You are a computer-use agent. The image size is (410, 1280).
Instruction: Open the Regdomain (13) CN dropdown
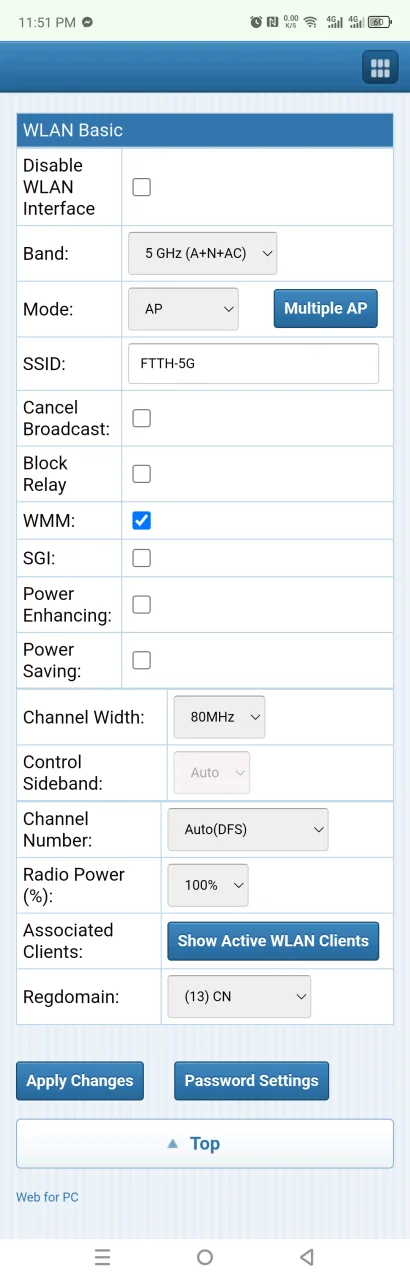(x=240, y=996)
